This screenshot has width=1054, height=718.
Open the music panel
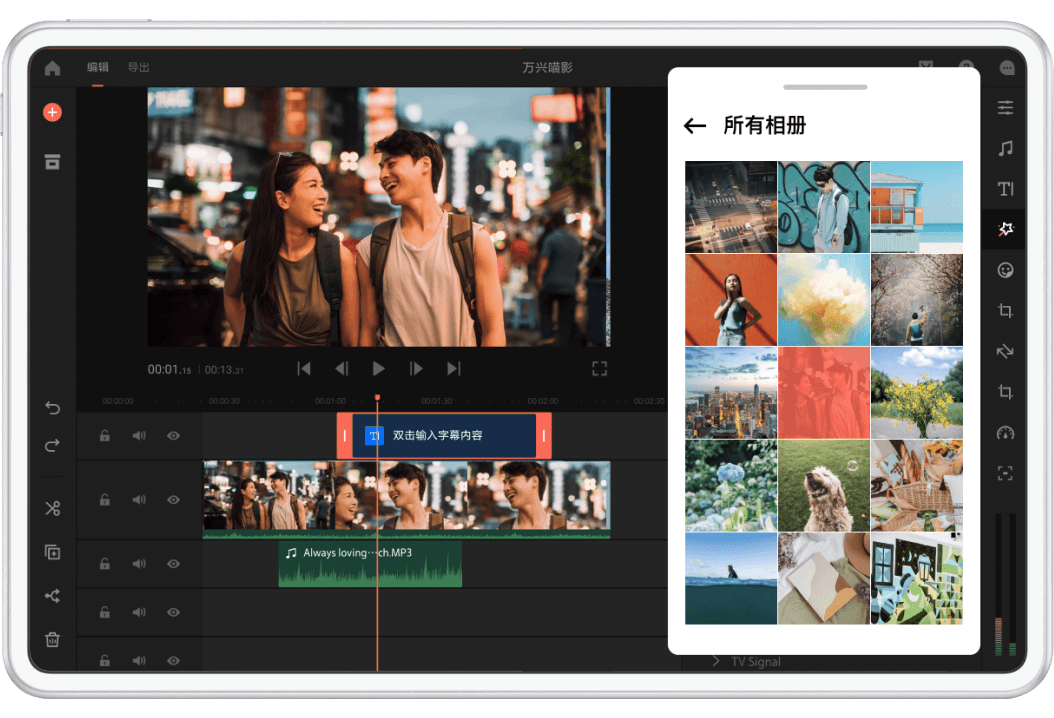click(x=1004, y=148)
